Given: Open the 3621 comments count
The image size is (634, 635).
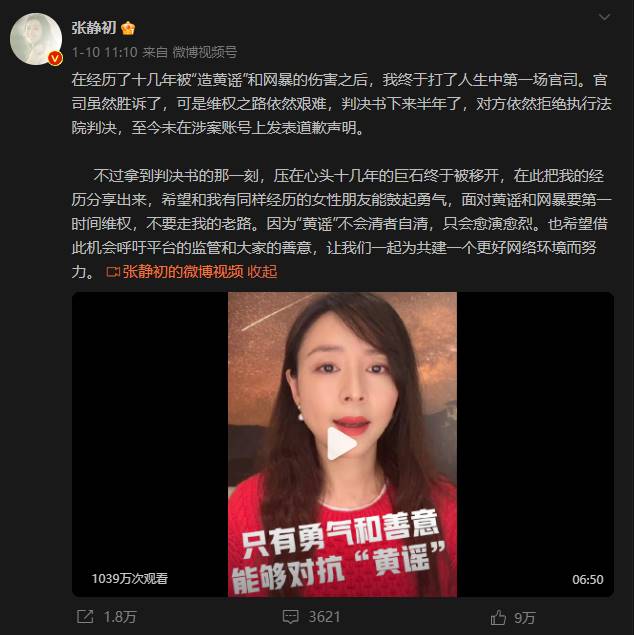Looking at the screenshot, I should click(324, 617).
